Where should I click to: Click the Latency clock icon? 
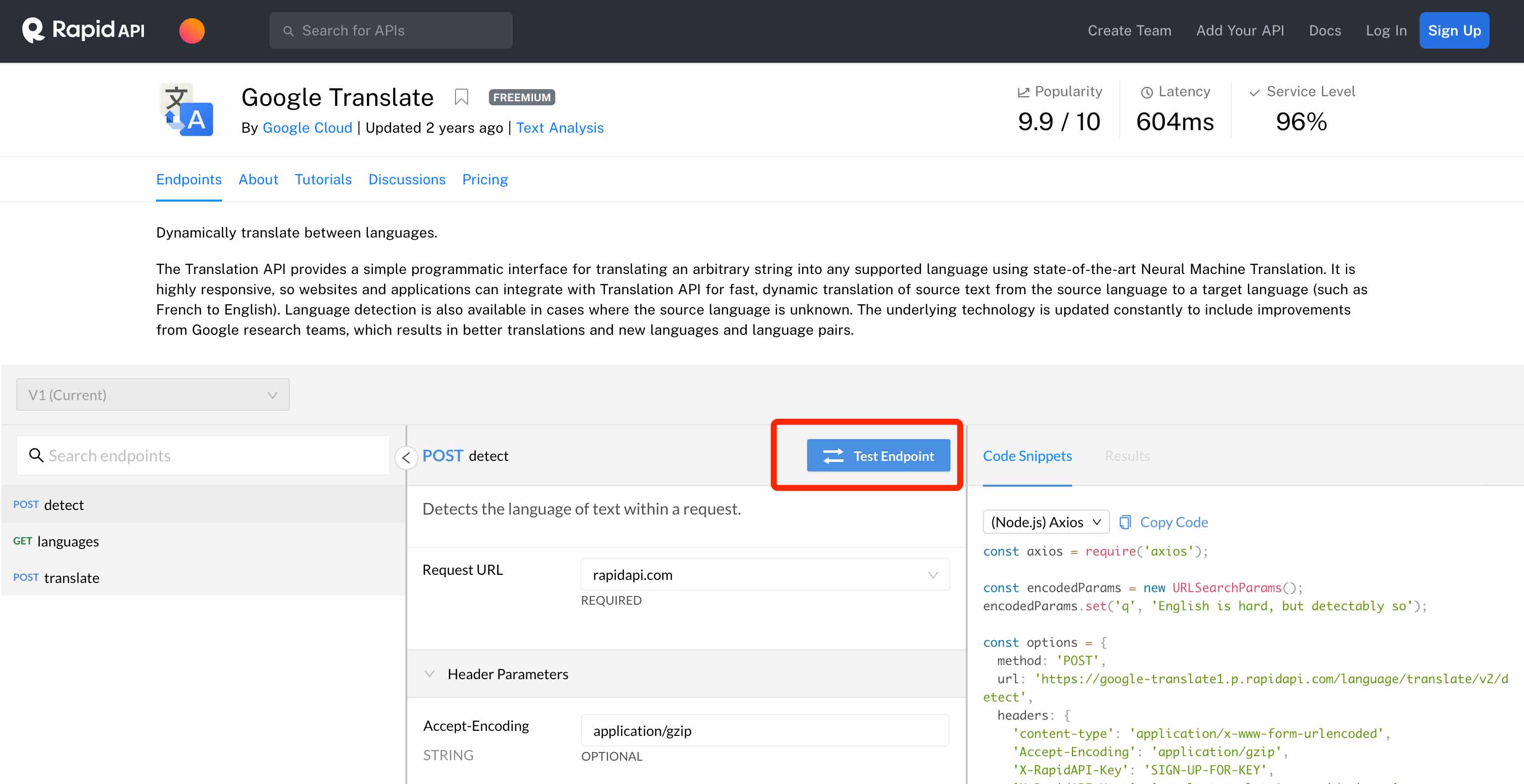pos(1147,92)
